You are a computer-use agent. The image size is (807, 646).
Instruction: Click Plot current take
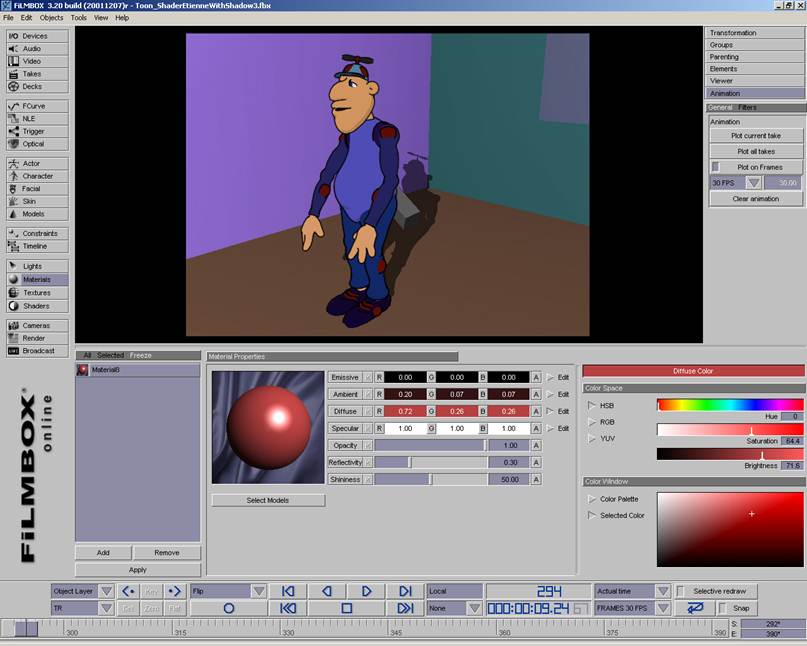point(756,136)
